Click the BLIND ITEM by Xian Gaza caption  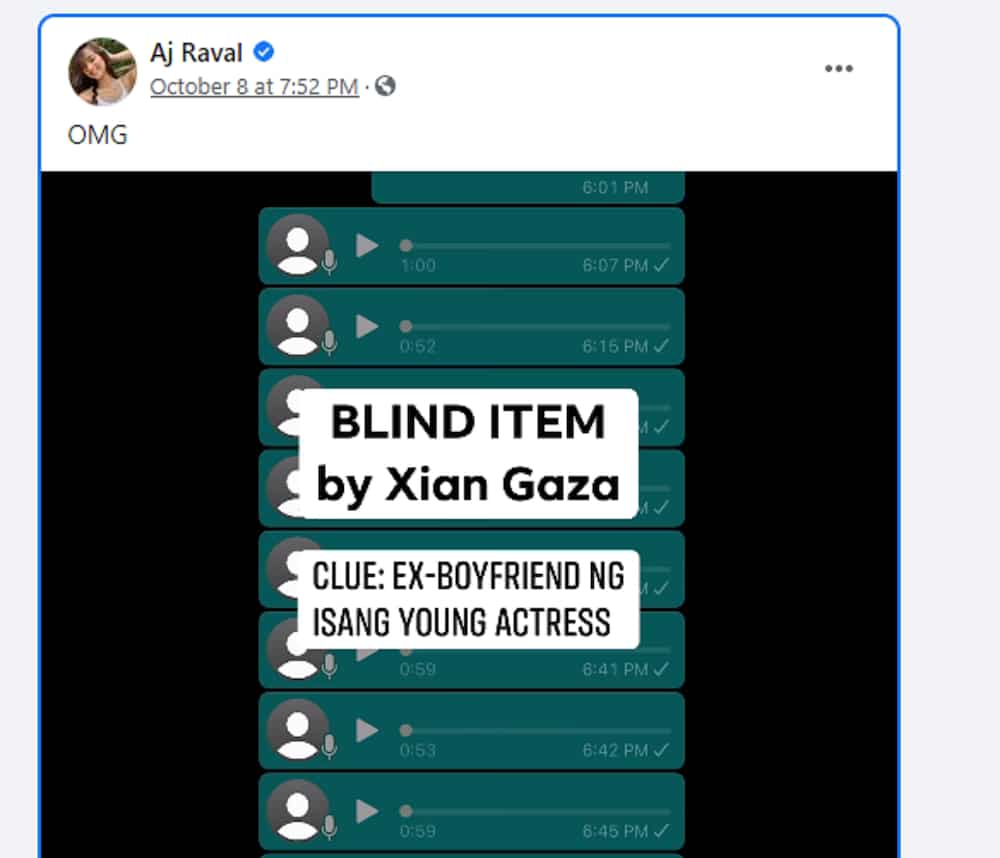(x=468, y=454)
